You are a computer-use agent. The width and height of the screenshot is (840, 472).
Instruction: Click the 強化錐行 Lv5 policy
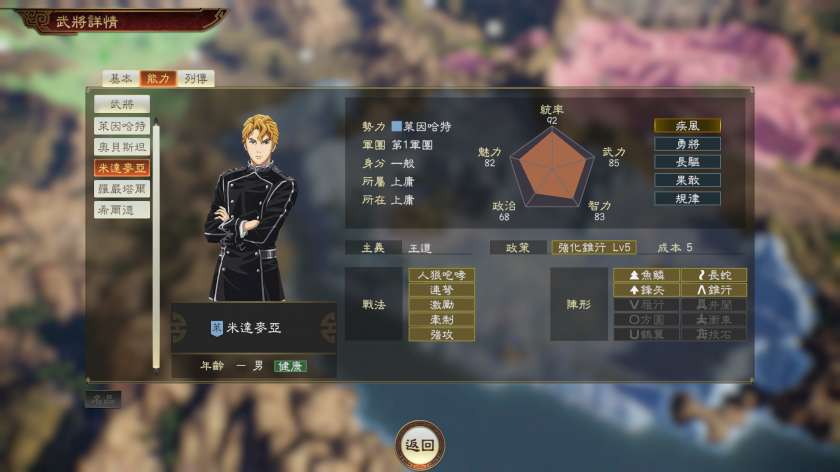(x=594, y=248)
